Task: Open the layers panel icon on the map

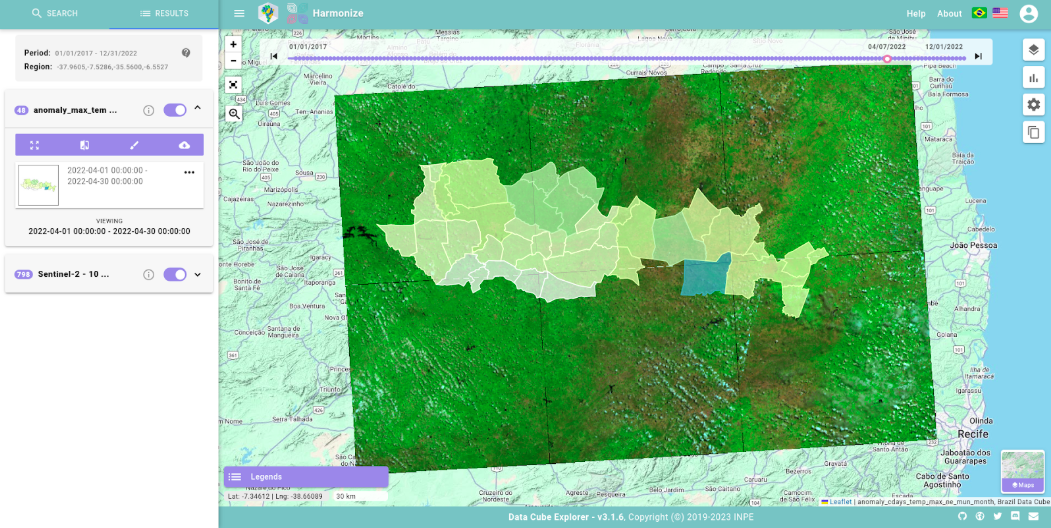Action: pyautogui.click(x=1034, y=50)
